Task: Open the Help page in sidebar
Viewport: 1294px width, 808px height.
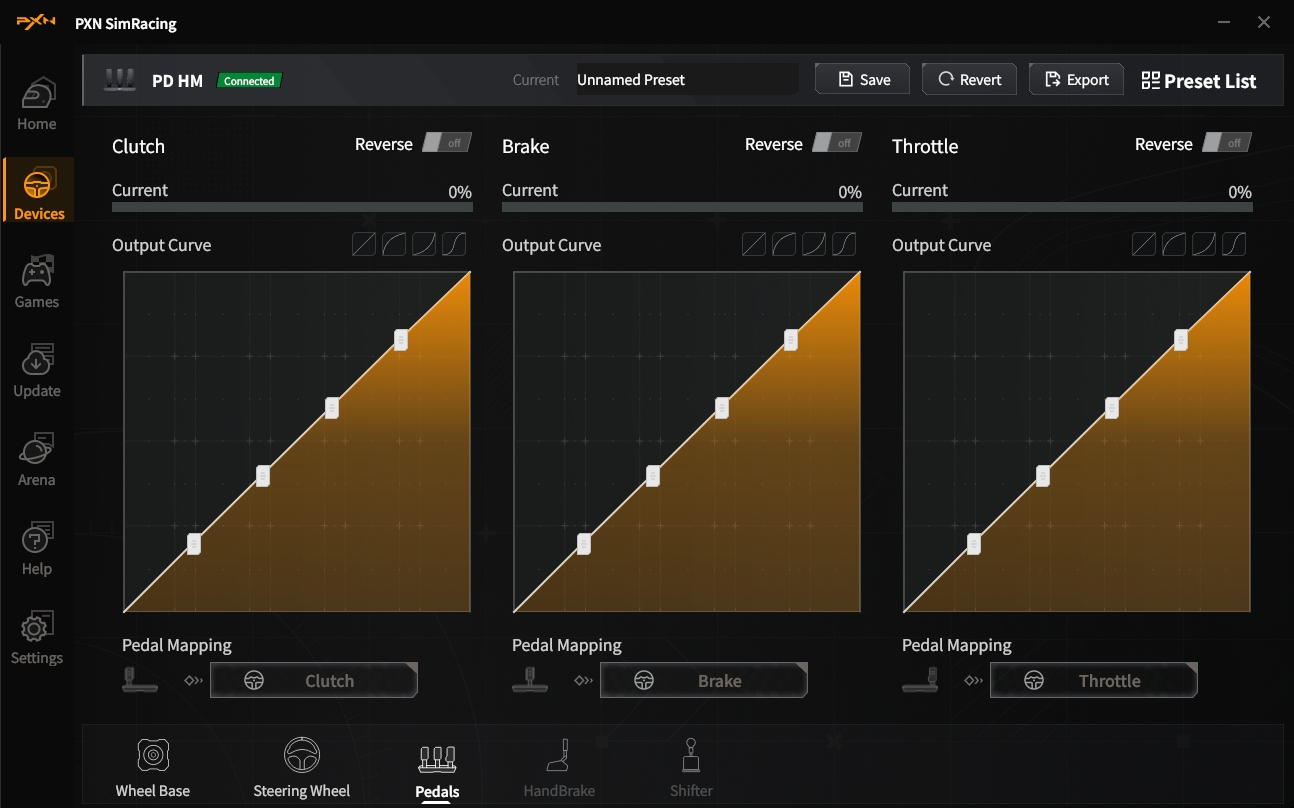Action: [37, 549]
